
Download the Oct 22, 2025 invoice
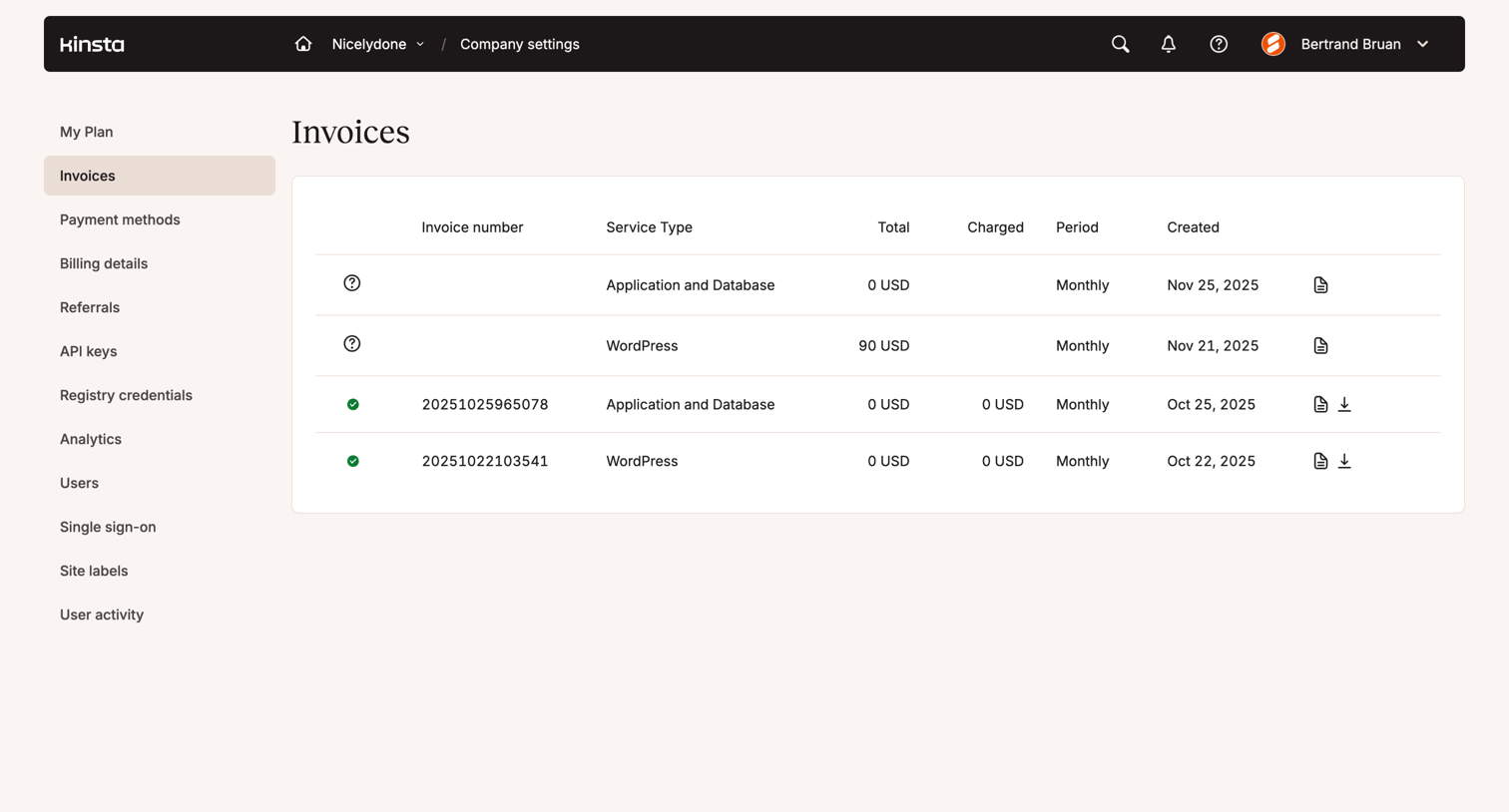click(x=1344, y=461)
